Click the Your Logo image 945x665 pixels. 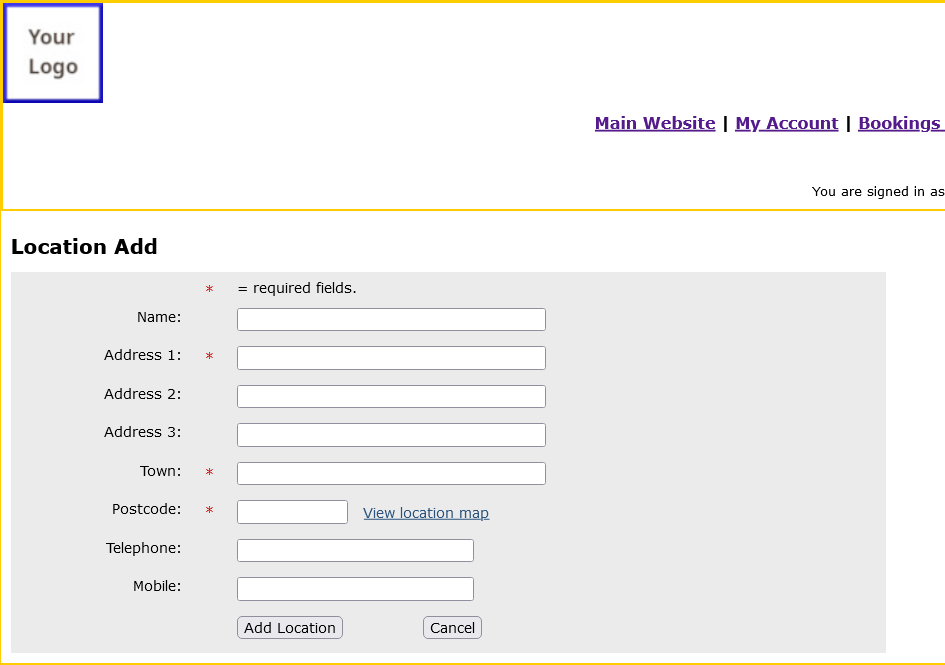[53, 53]
